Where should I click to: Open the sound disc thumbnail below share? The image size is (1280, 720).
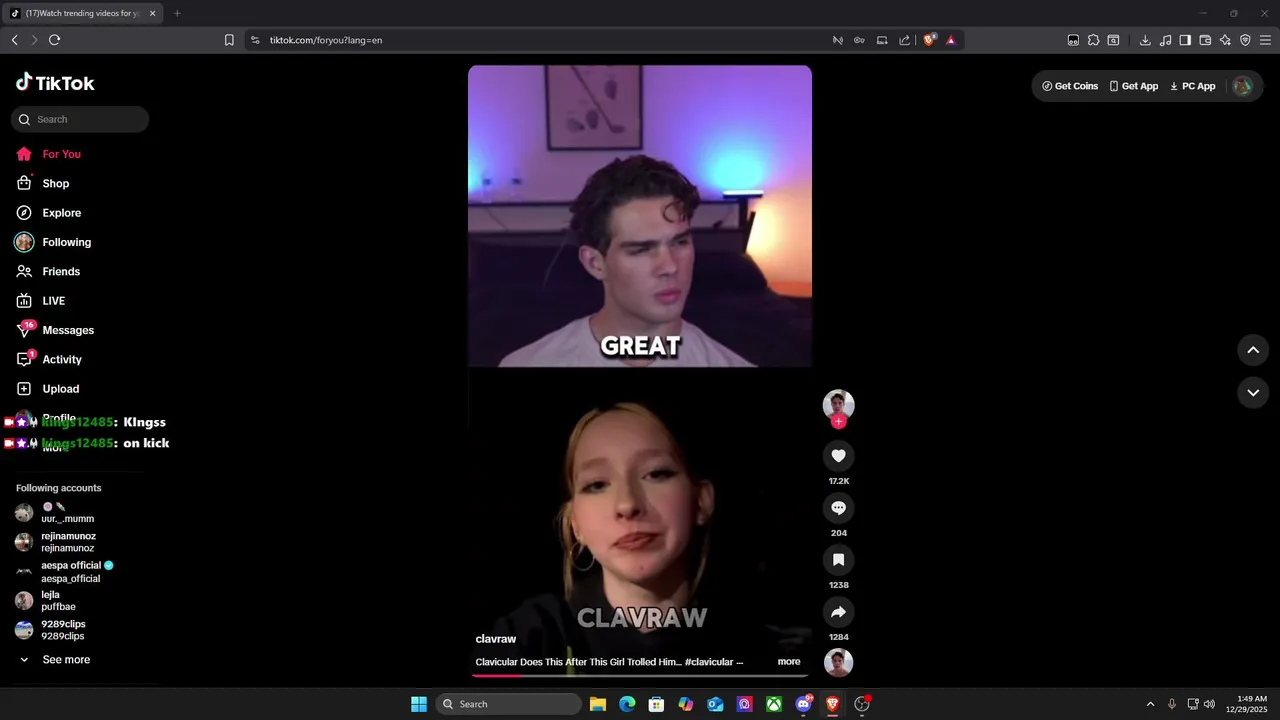pyautogui.click(x=838, y=662)
